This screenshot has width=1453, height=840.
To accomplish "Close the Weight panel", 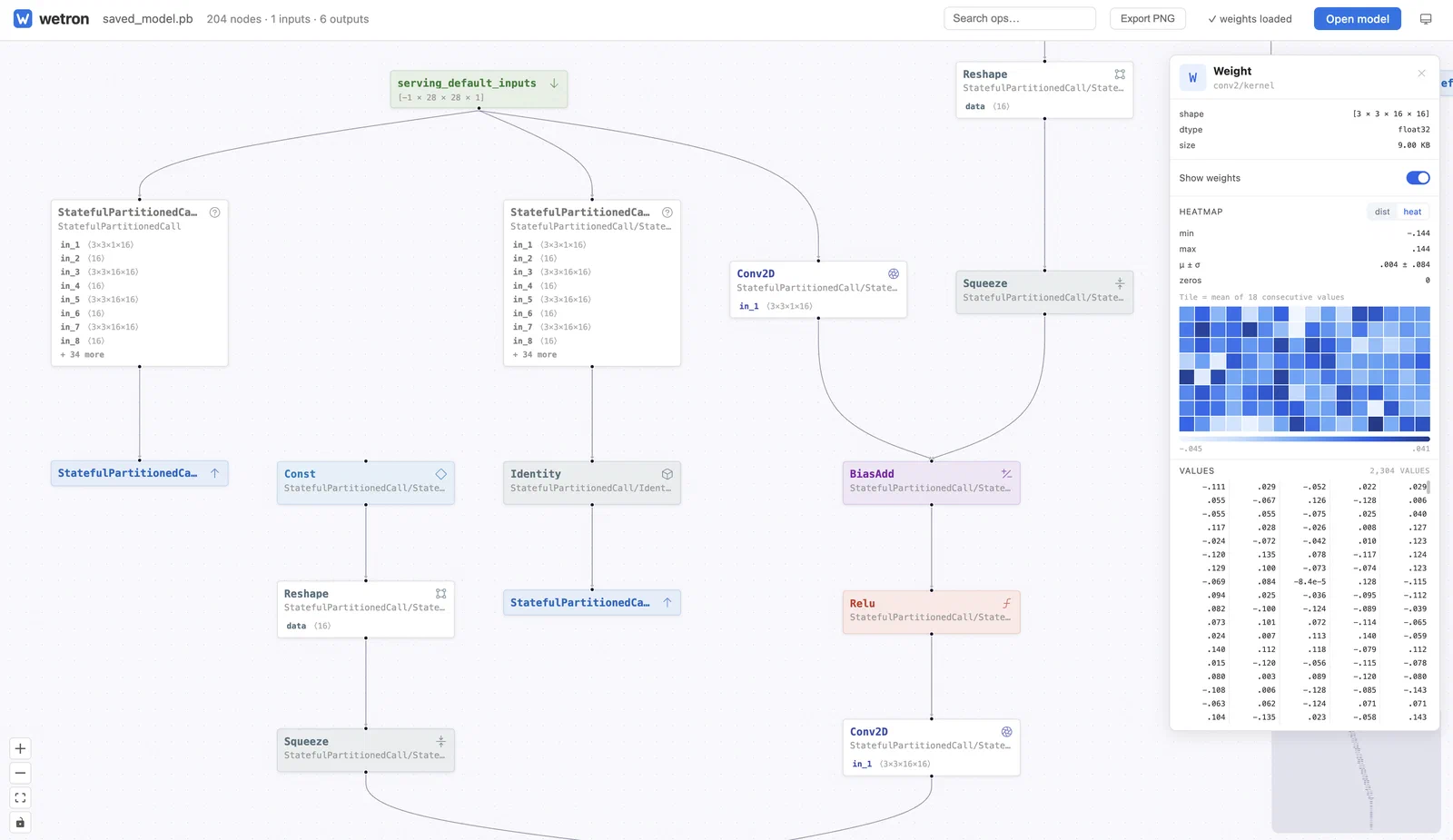I will click(x=1421, y=74).
